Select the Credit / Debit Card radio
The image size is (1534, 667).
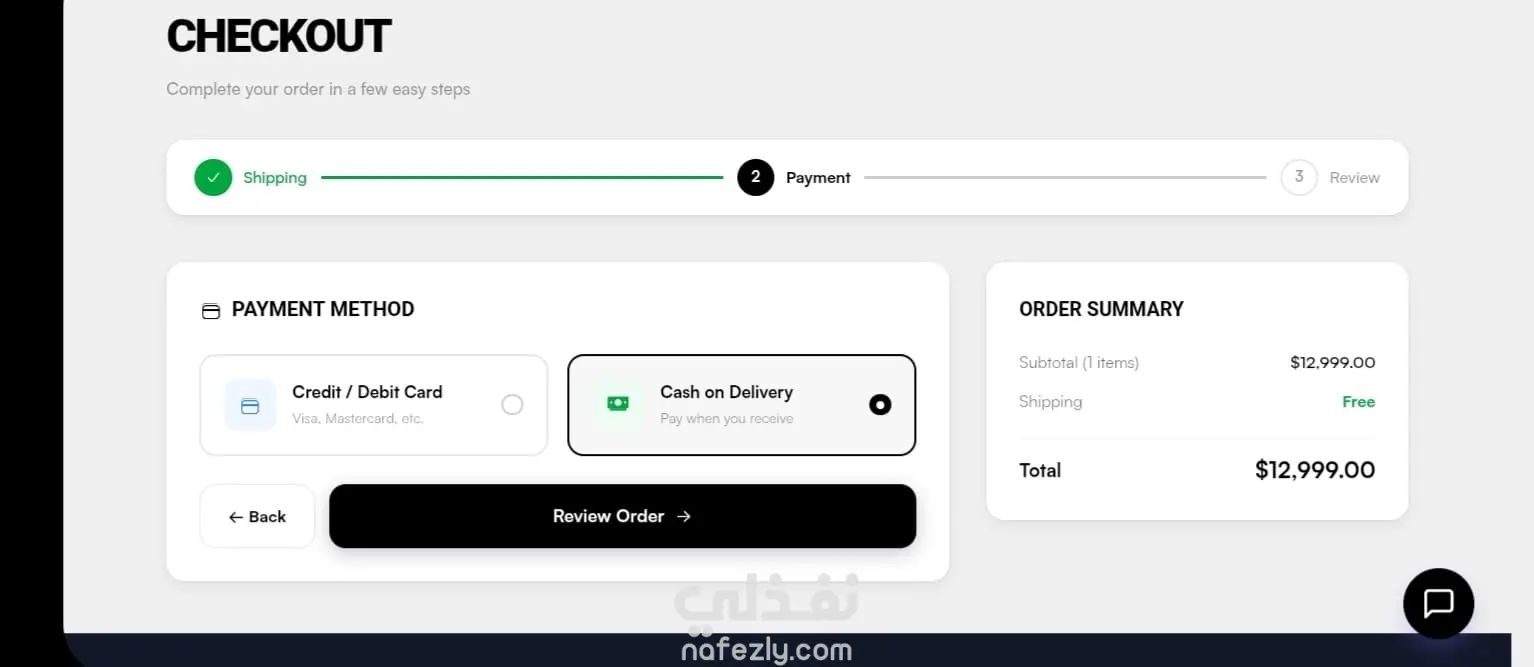point(512,405)
